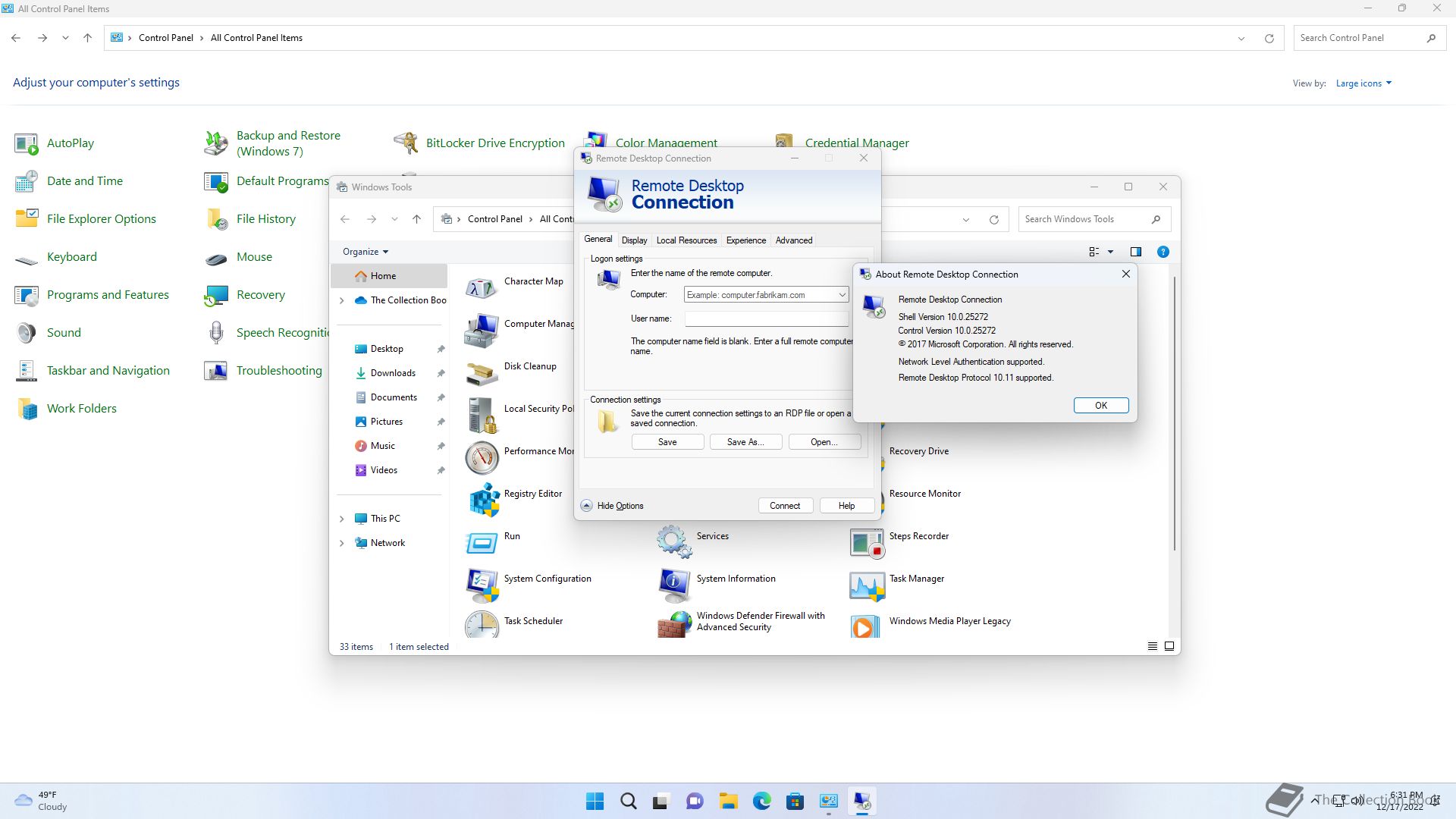Click OK in About dialog

(x=1101, y=406)
